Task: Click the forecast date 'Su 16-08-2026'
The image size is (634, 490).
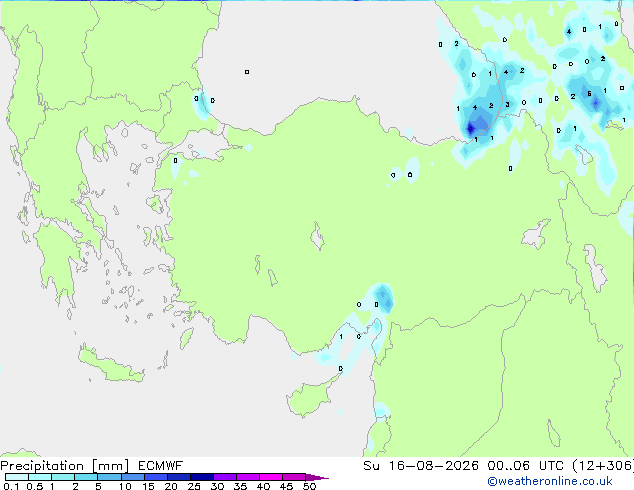Action: click(x=421, y=466)
